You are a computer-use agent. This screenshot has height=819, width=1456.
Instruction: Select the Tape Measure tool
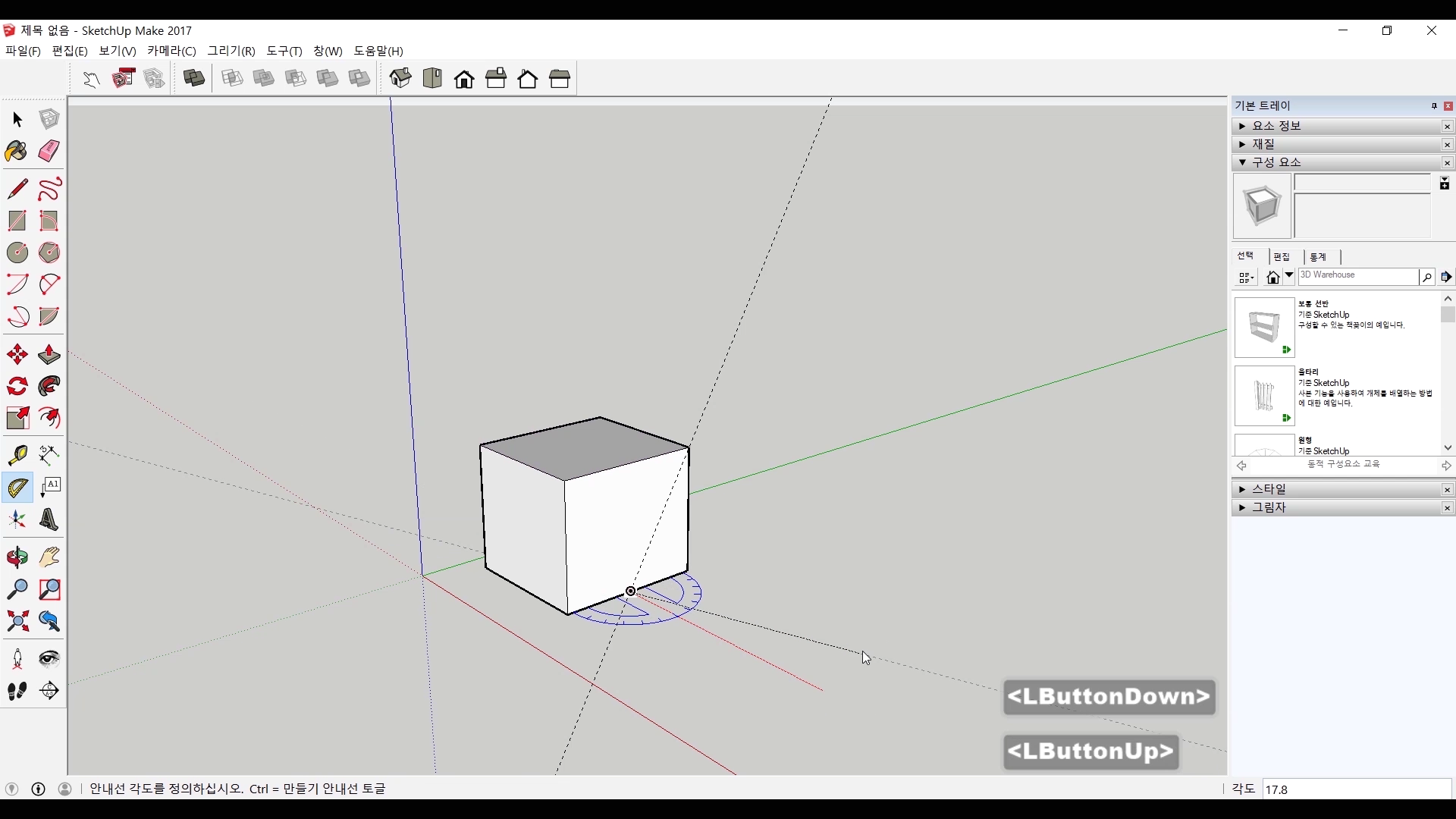17,454
